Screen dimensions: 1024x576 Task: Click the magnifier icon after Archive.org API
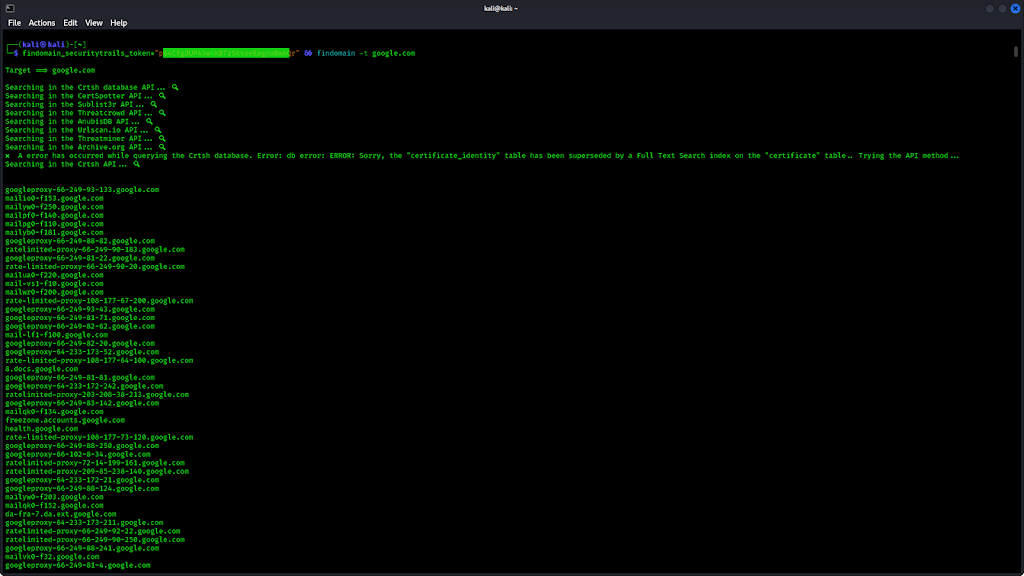click(162, 147)
